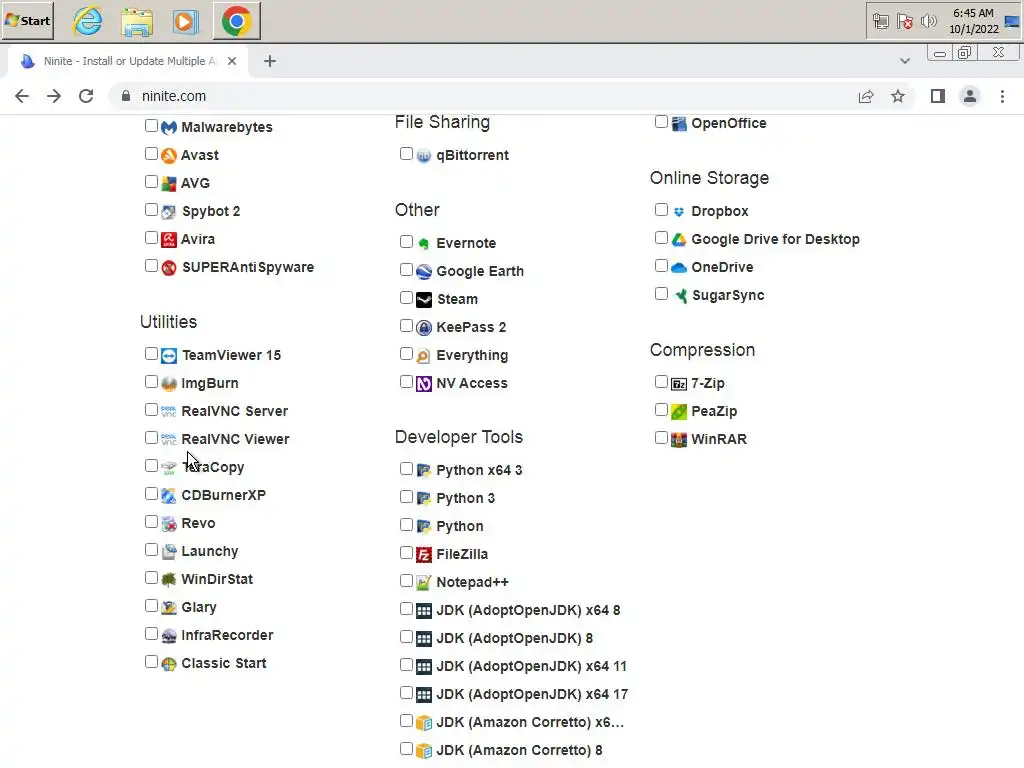
Task: Tick the RealVNC Server checkbox
Action: [x=151, y=409]
